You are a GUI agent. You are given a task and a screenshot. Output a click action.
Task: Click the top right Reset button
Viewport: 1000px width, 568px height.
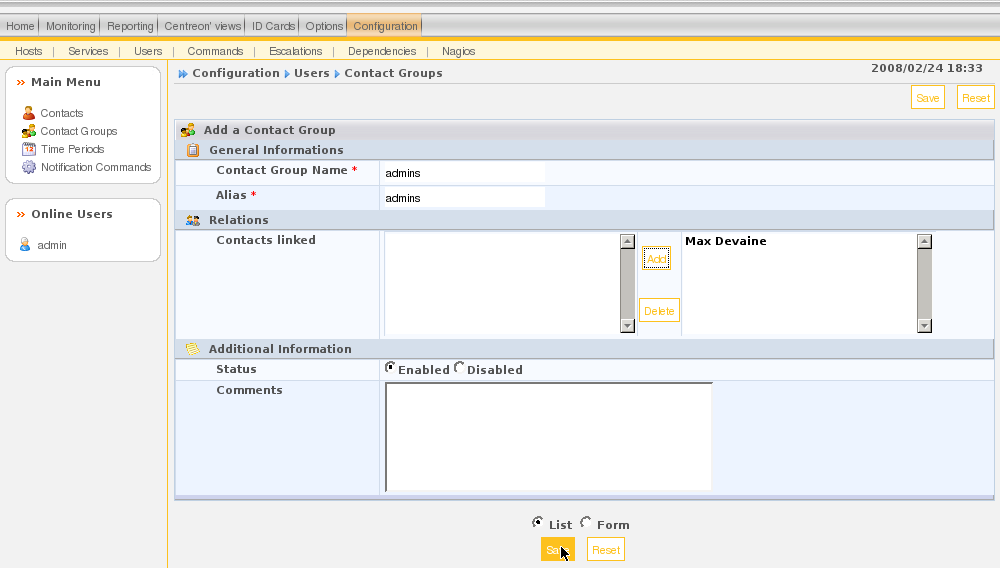(x=976, y=98)
